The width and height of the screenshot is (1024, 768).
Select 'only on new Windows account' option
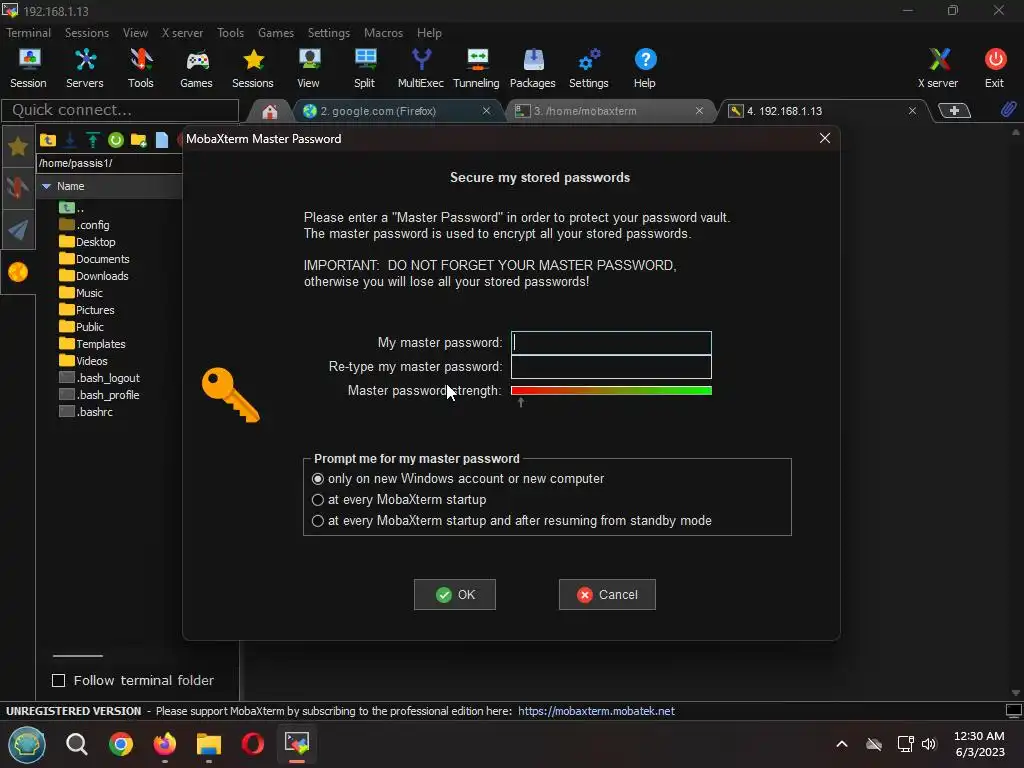coord(317,479)
